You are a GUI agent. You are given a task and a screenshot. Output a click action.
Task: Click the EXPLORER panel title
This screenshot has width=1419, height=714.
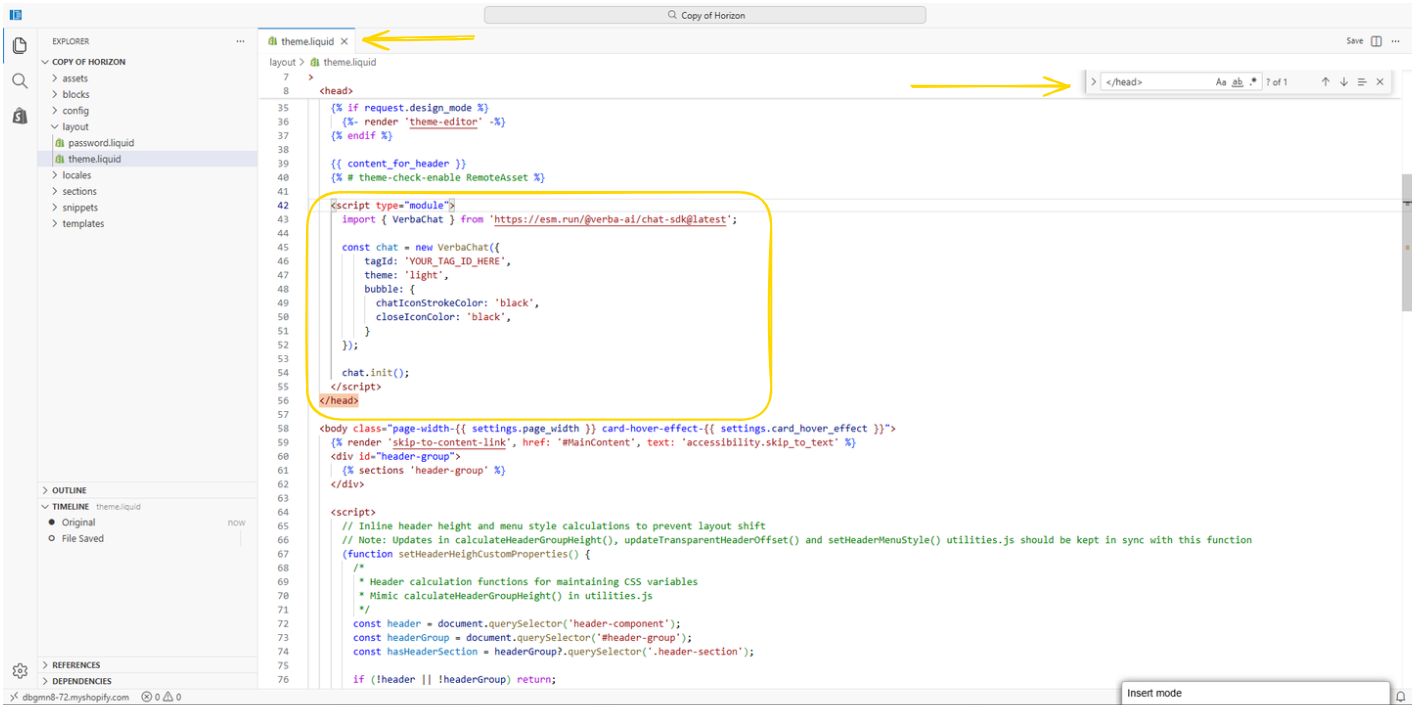70,41
